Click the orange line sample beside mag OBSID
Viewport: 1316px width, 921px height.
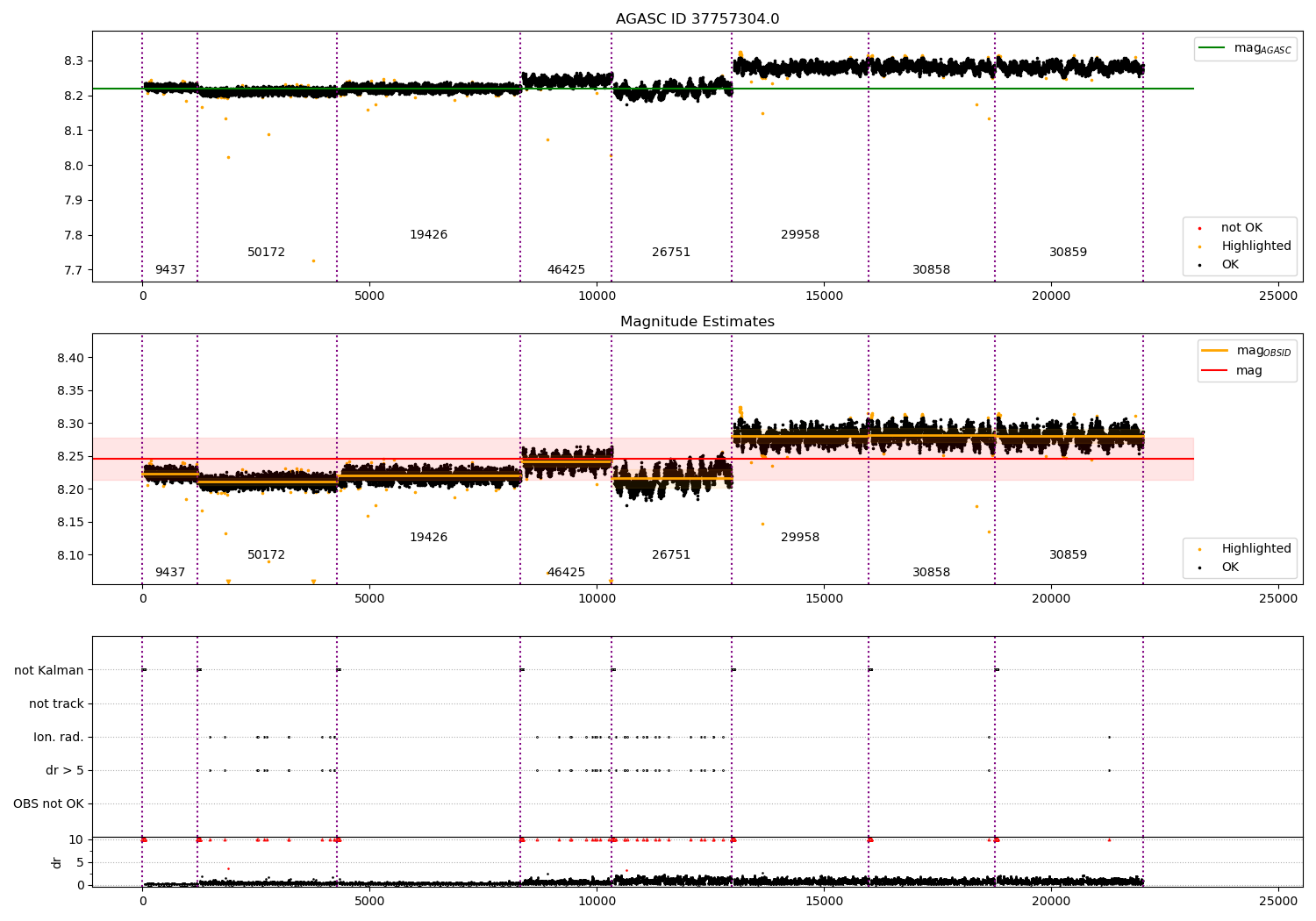click(x=1215, y=351)
